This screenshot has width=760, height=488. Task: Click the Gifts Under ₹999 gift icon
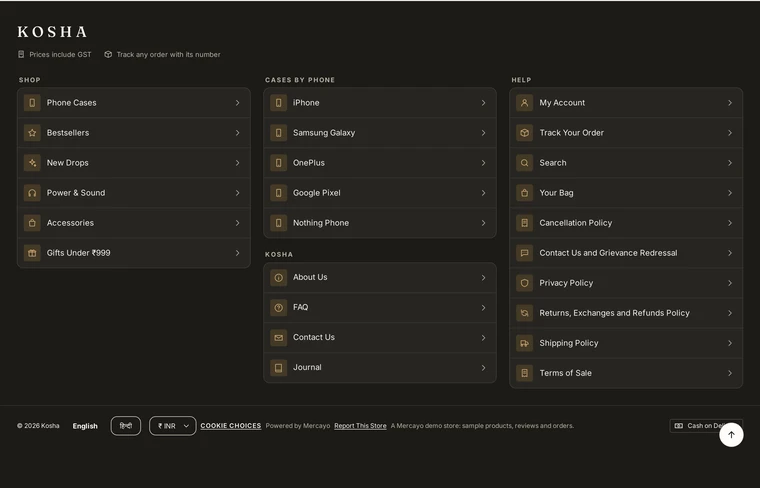click(32, 253)
